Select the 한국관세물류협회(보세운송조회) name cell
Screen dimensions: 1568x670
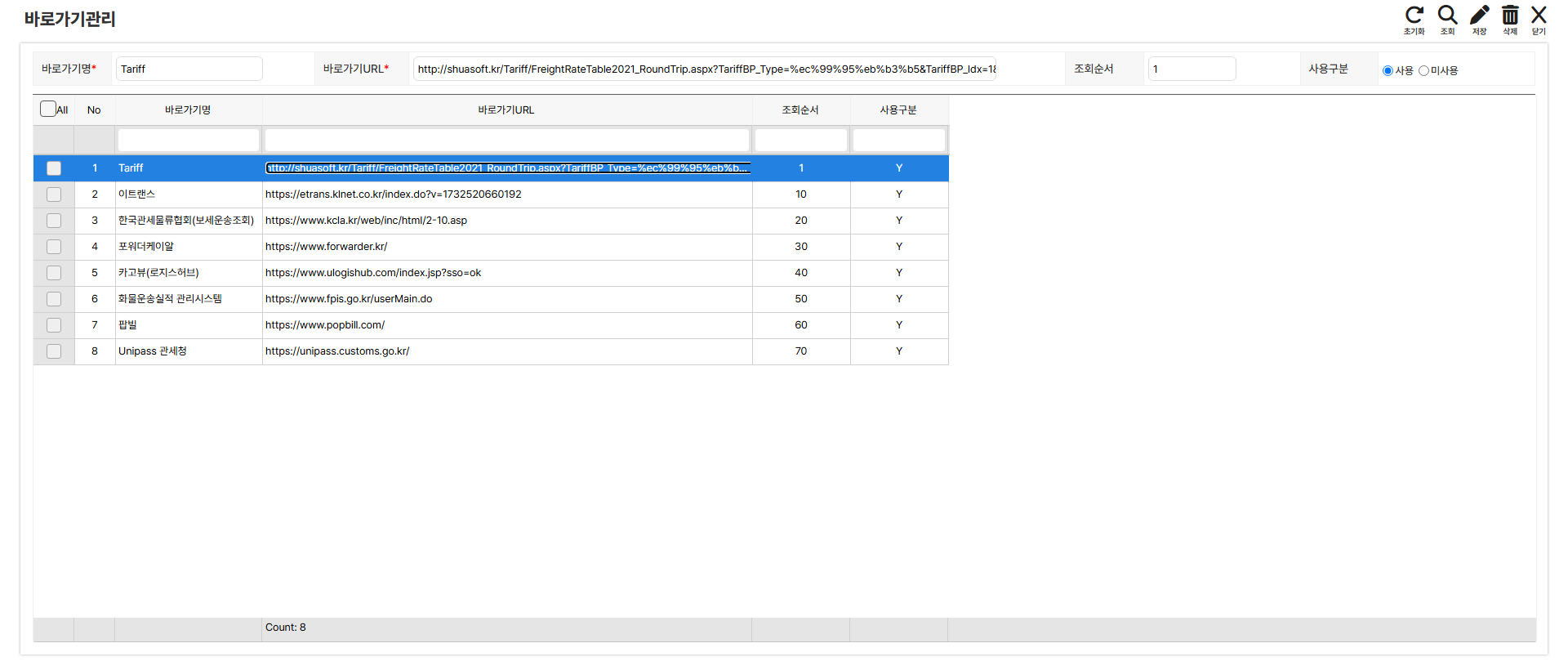pyautogui.click(x=189, y=221)
